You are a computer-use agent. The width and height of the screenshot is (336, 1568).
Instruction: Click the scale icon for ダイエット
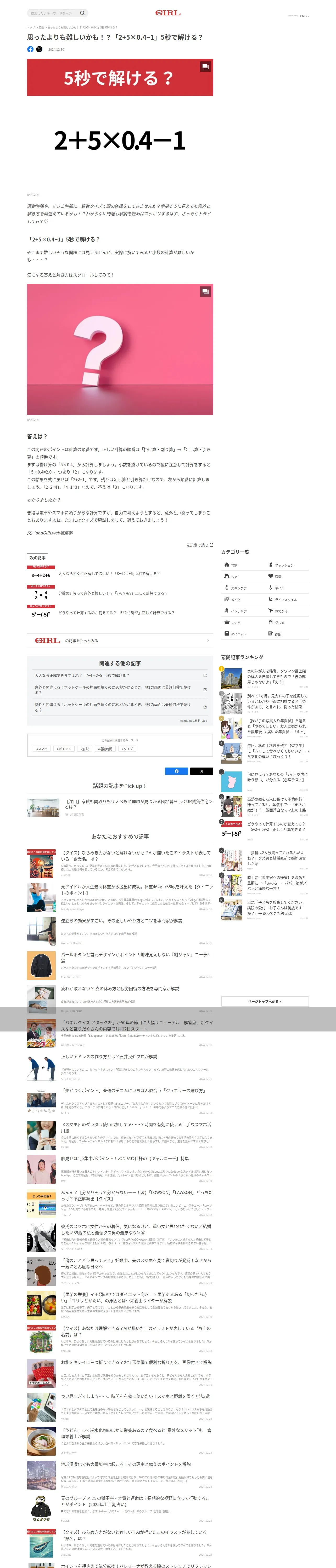tap(227, 634)
